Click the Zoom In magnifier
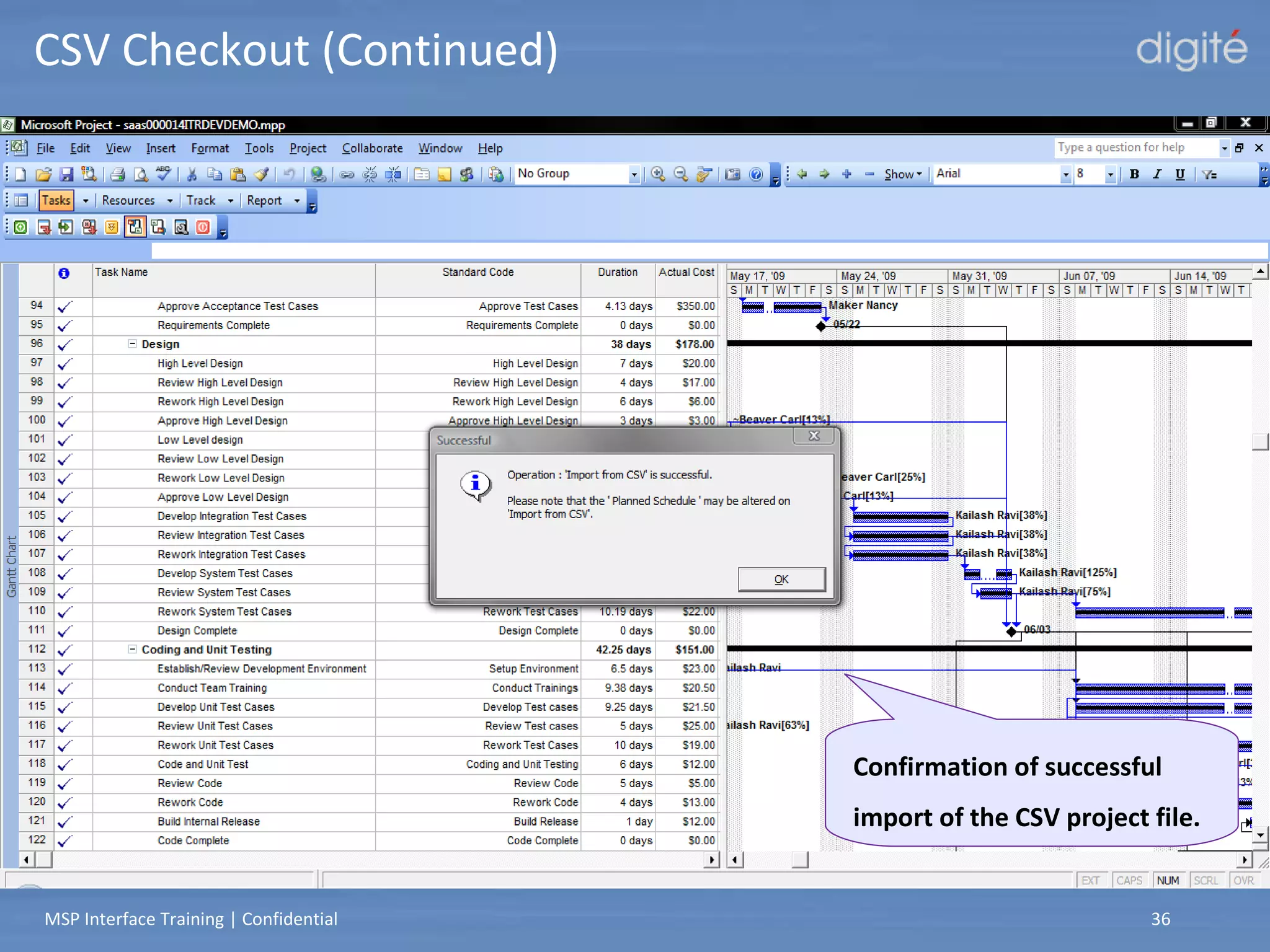This screenshot has width=1270, height=952. click(658, 174)
